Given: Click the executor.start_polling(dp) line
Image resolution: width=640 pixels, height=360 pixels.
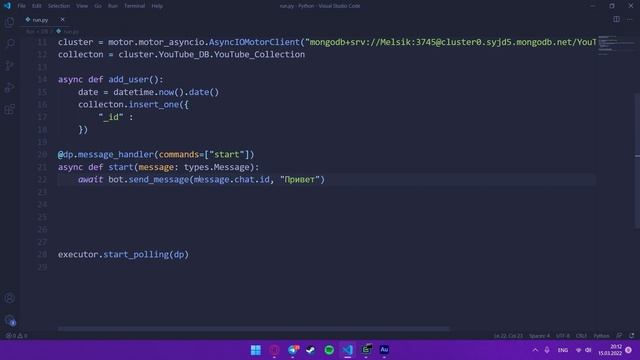Looking at the screenshot, I should pos(123,255).
